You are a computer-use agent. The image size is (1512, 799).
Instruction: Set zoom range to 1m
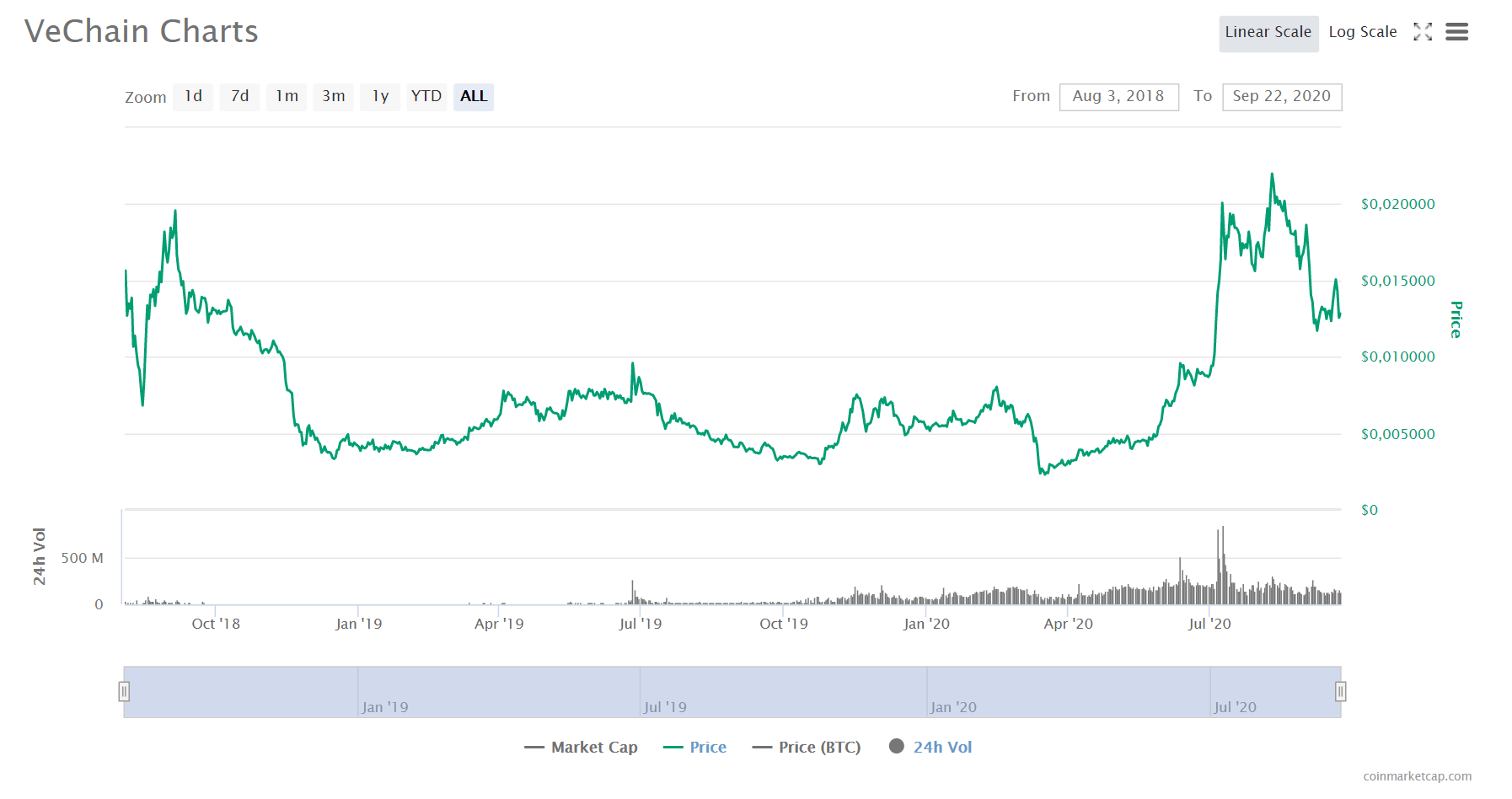pyautogui.click(x=287, y=96)
